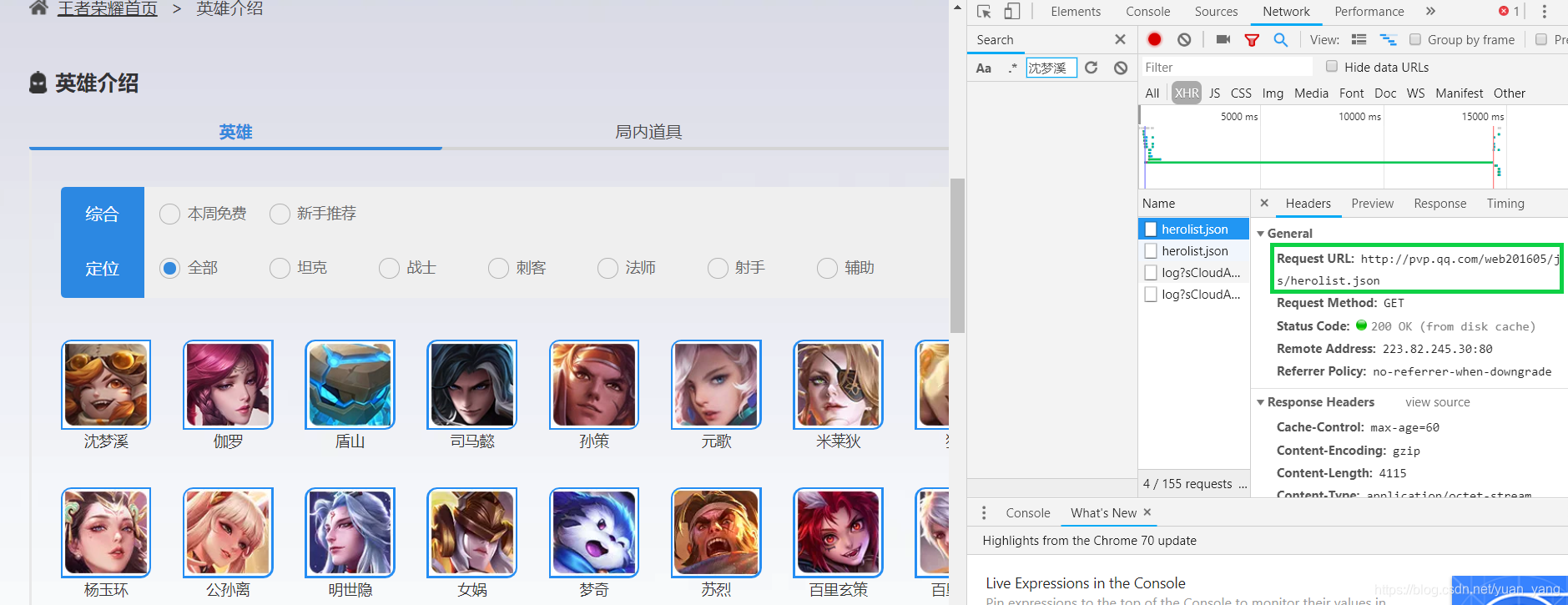
Task: Click the view source link
Action: (1437, 402)
